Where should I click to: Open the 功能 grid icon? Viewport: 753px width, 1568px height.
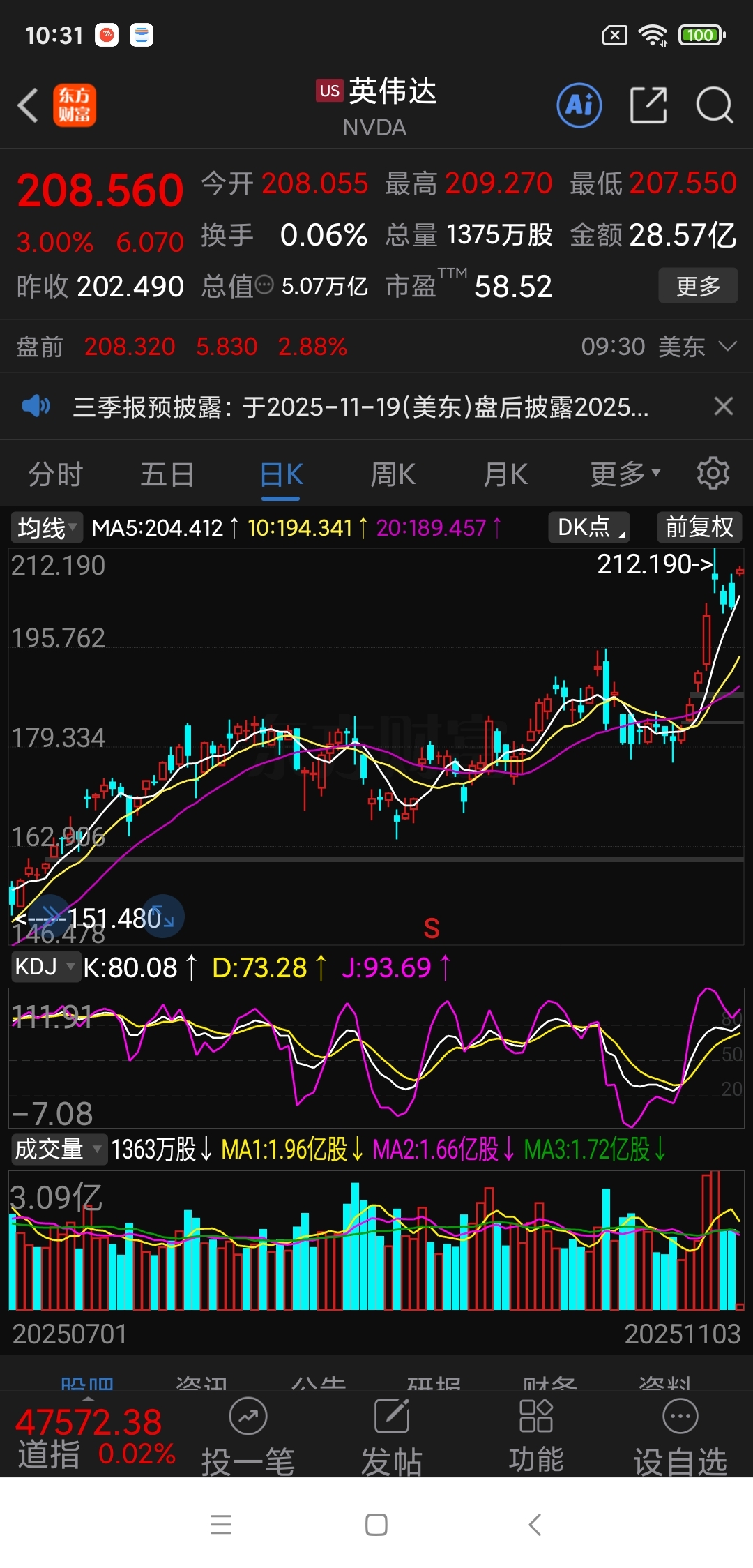536,1417
